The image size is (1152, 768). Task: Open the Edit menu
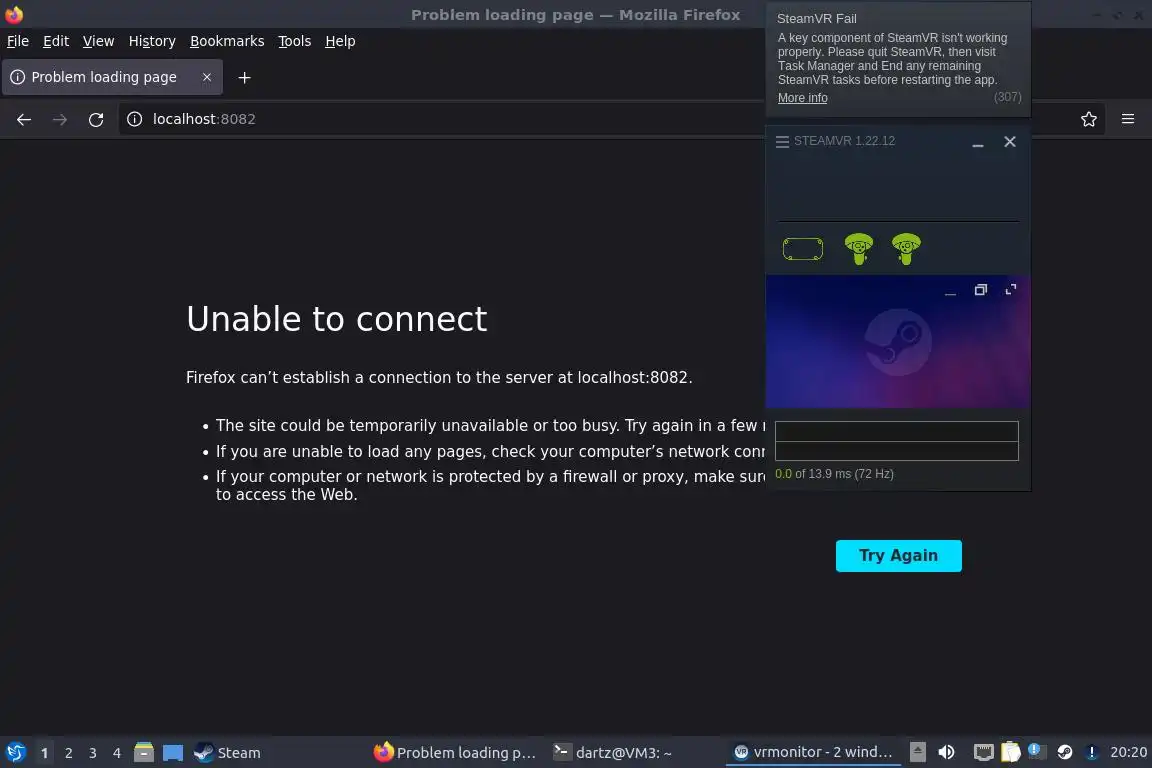(56, 41)
